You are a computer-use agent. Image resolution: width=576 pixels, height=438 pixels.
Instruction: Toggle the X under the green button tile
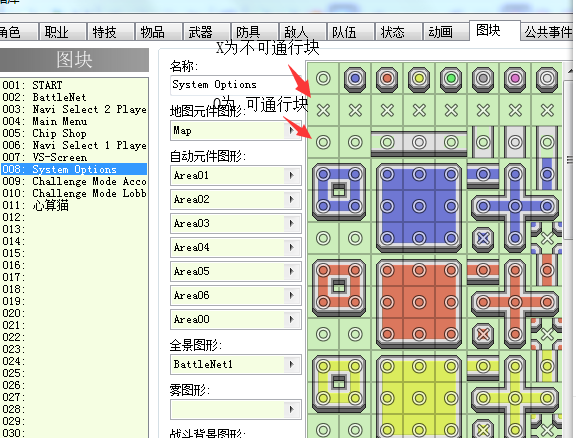point(451,110)
